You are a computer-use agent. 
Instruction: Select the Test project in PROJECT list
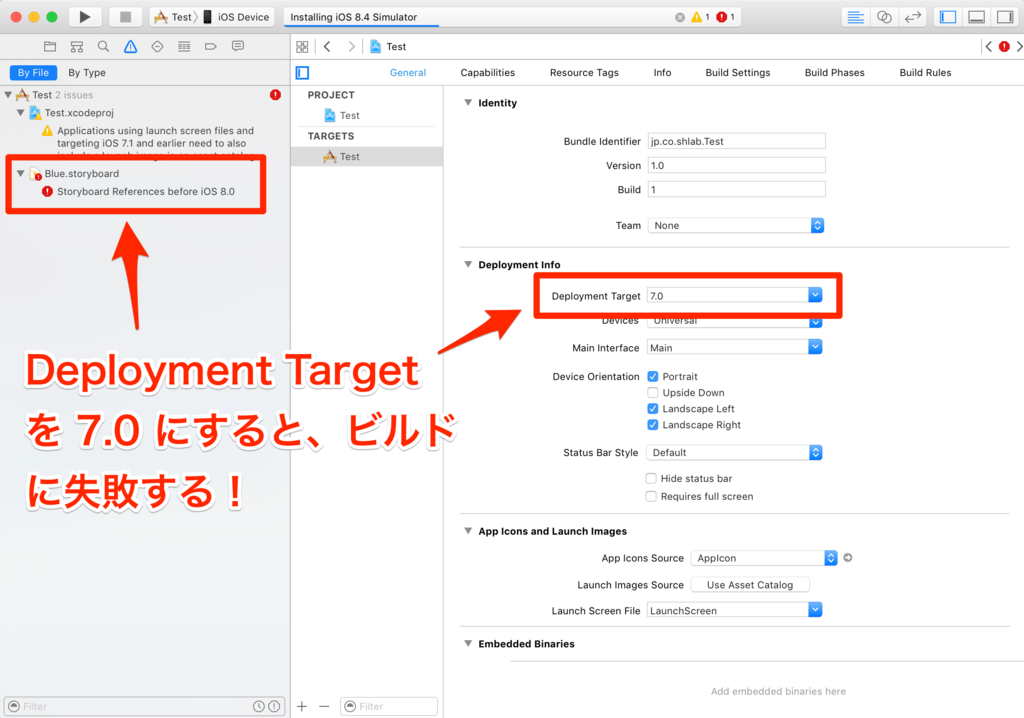(342, 115)
